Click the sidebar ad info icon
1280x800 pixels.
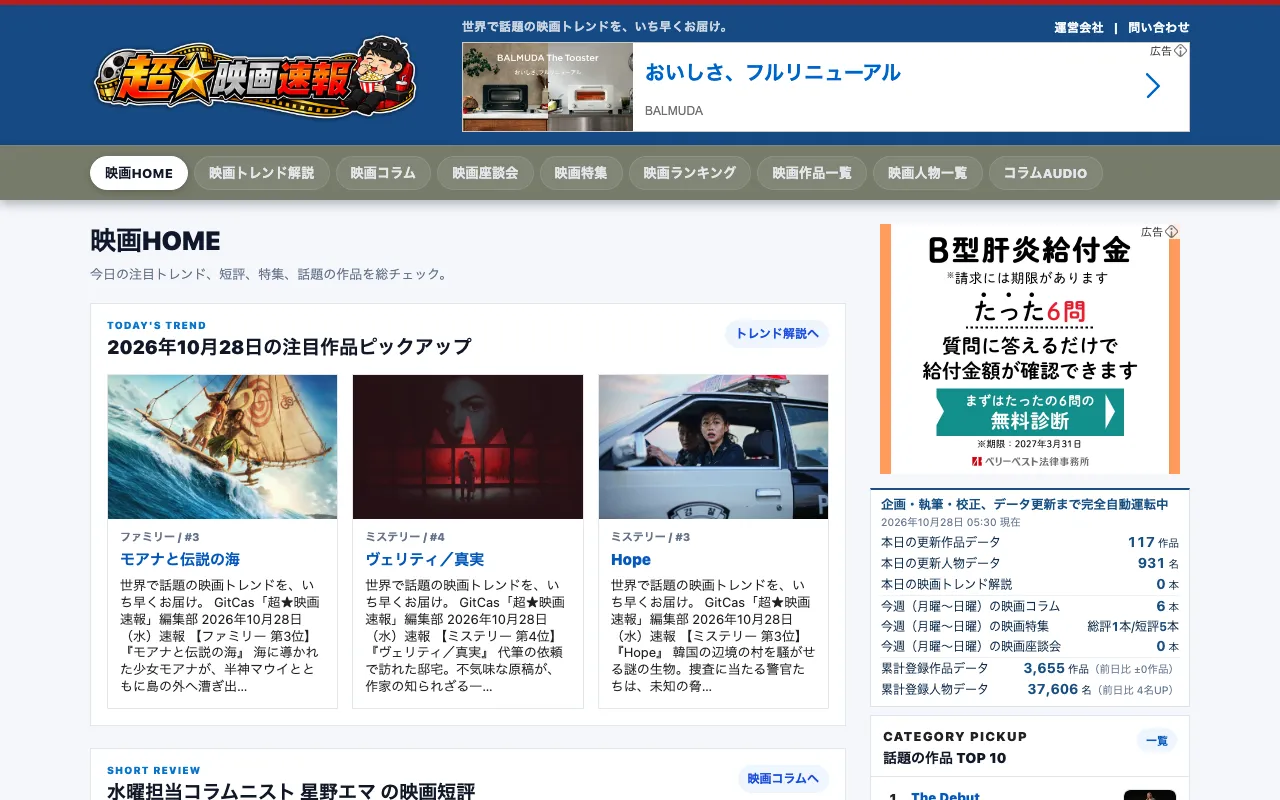pos(1172,231)
